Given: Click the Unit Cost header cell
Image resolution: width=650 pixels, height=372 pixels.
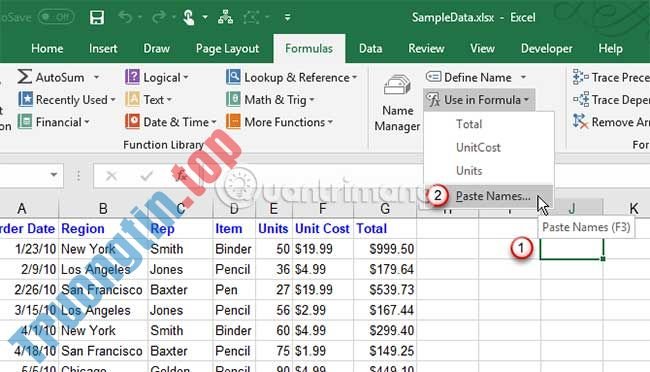Looking at the screenshot, I should pyautogui.click(x=323, y=229).
